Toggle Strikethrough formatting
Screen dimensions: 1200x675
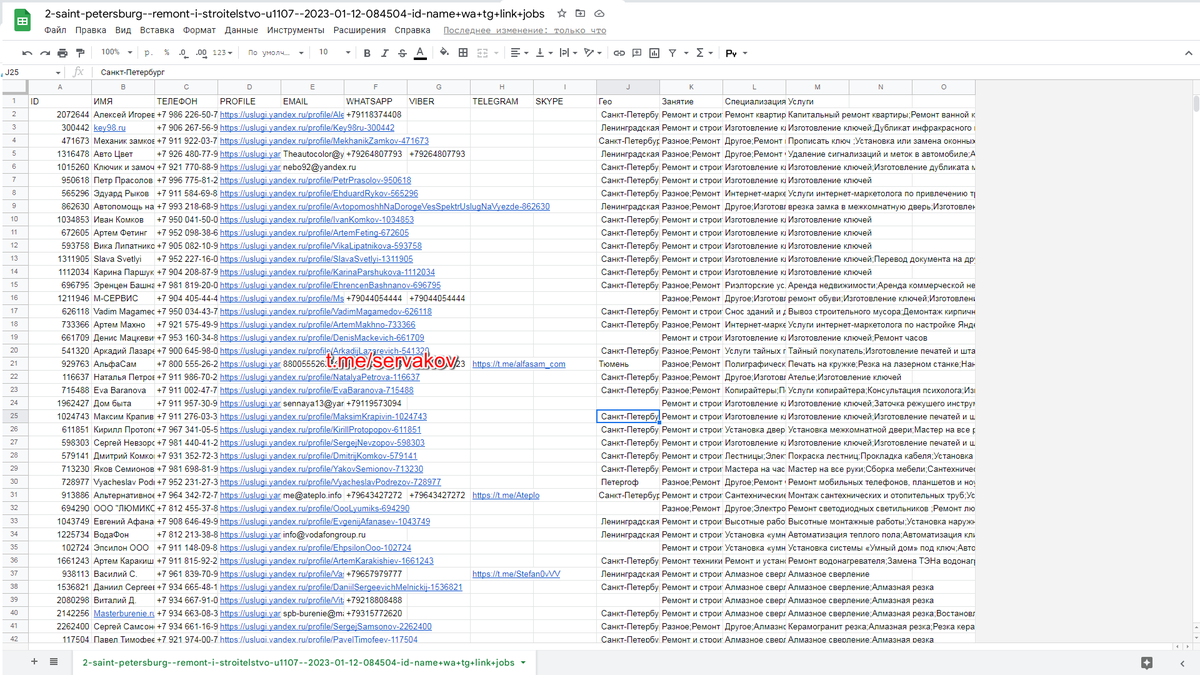tap(402, 53)
